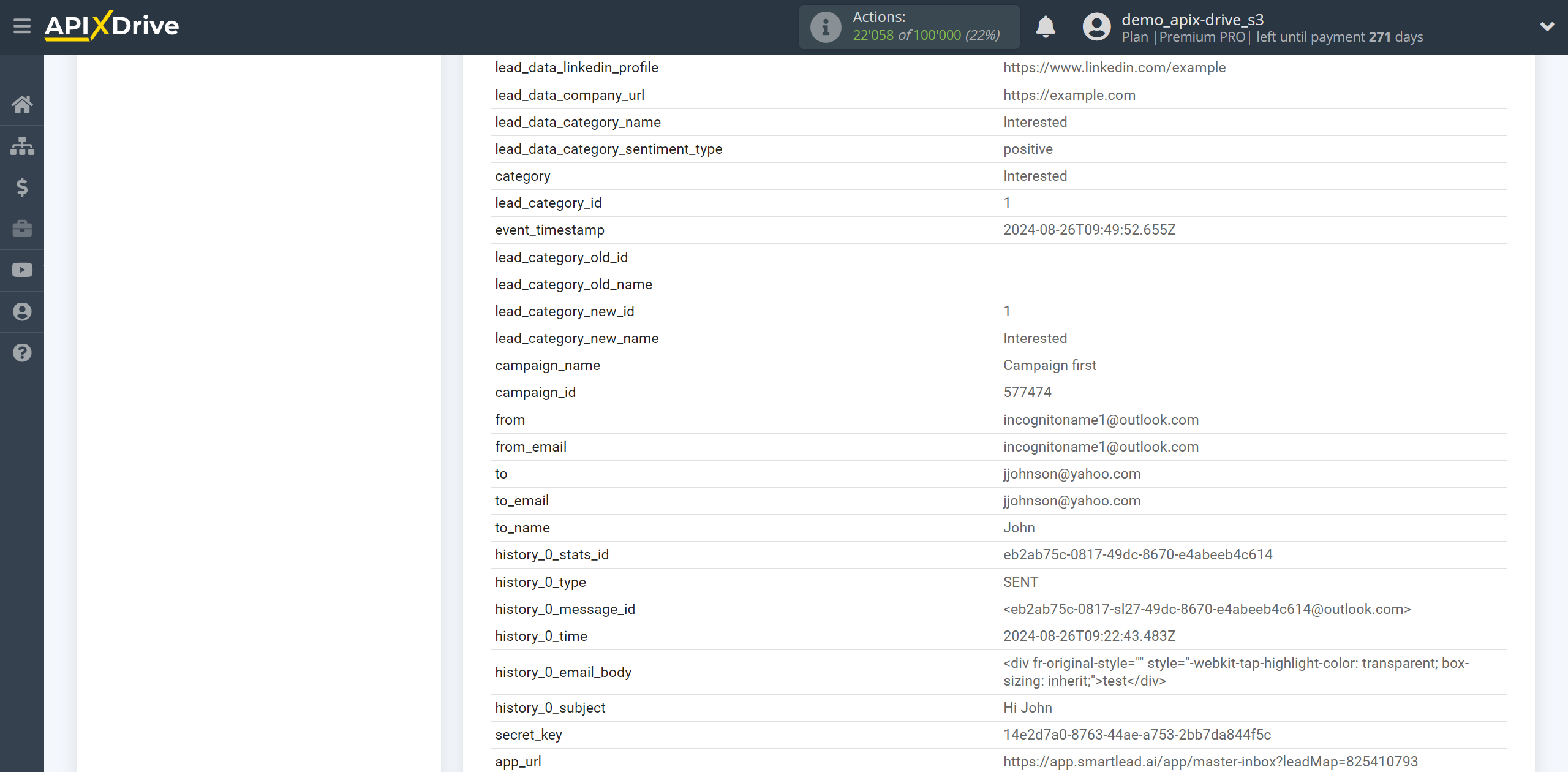Screen dimensions: 1568x772
Task: Open the YouTube video tutorials icon
Action: coord(22,270)
